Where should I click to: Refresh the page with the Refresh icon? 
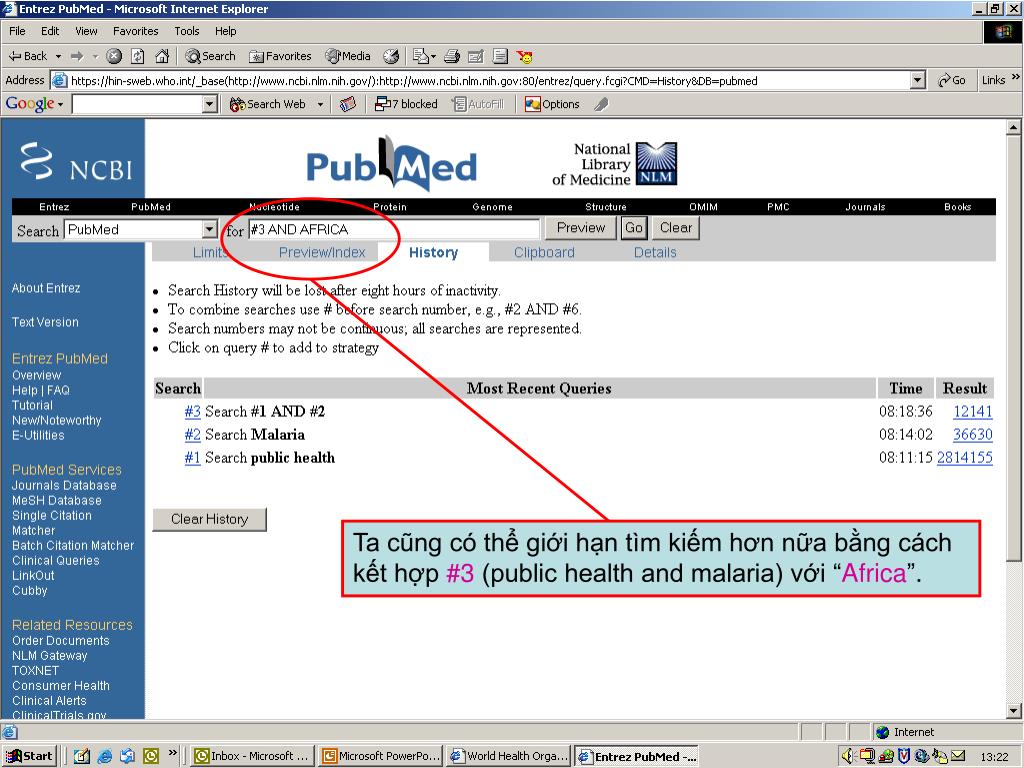(138, 56)
